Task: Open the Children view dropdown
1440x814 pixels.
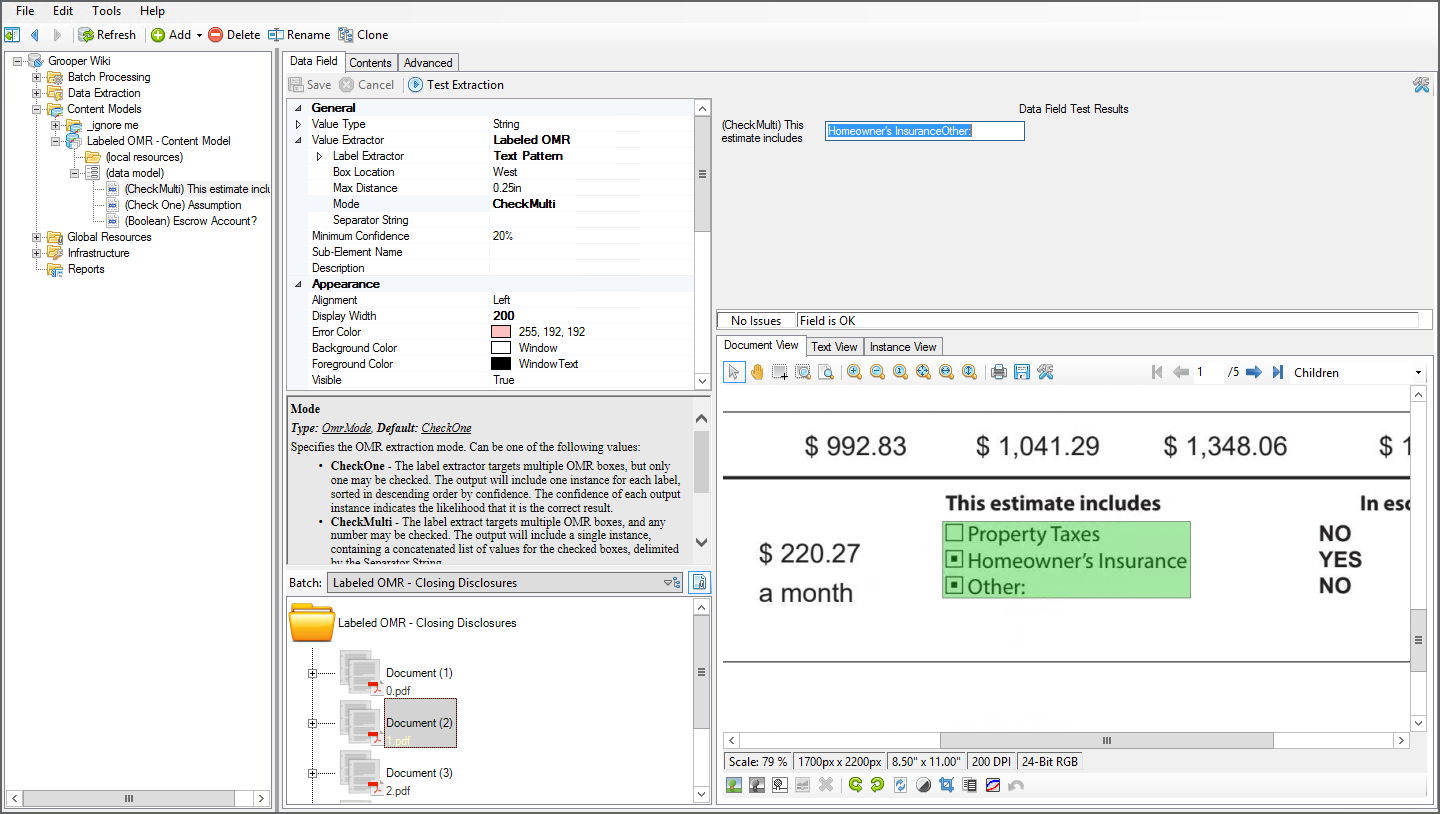Action: tap(1418, 373)
